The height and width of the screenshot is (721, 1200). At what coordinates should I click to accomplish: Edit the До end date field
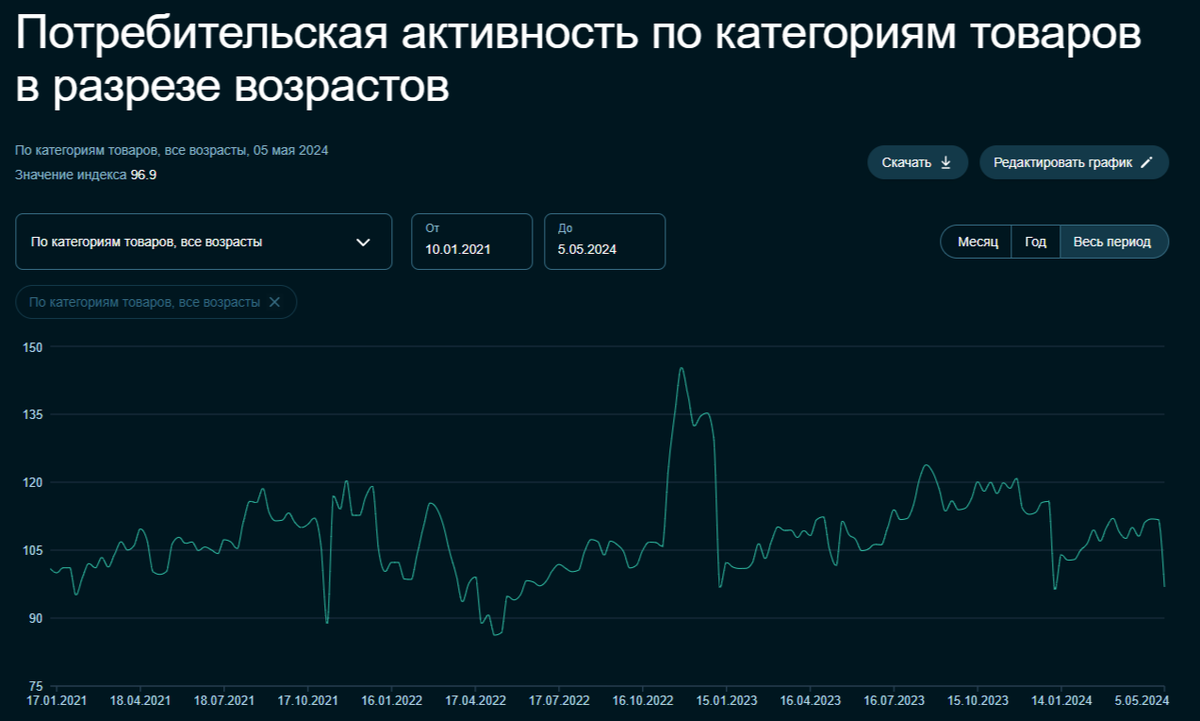point(605,242)
